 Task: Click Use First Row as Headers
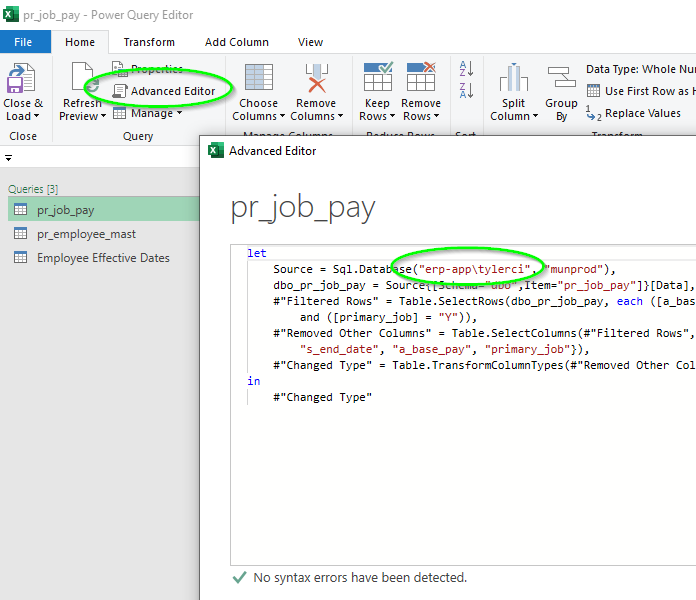641,91
